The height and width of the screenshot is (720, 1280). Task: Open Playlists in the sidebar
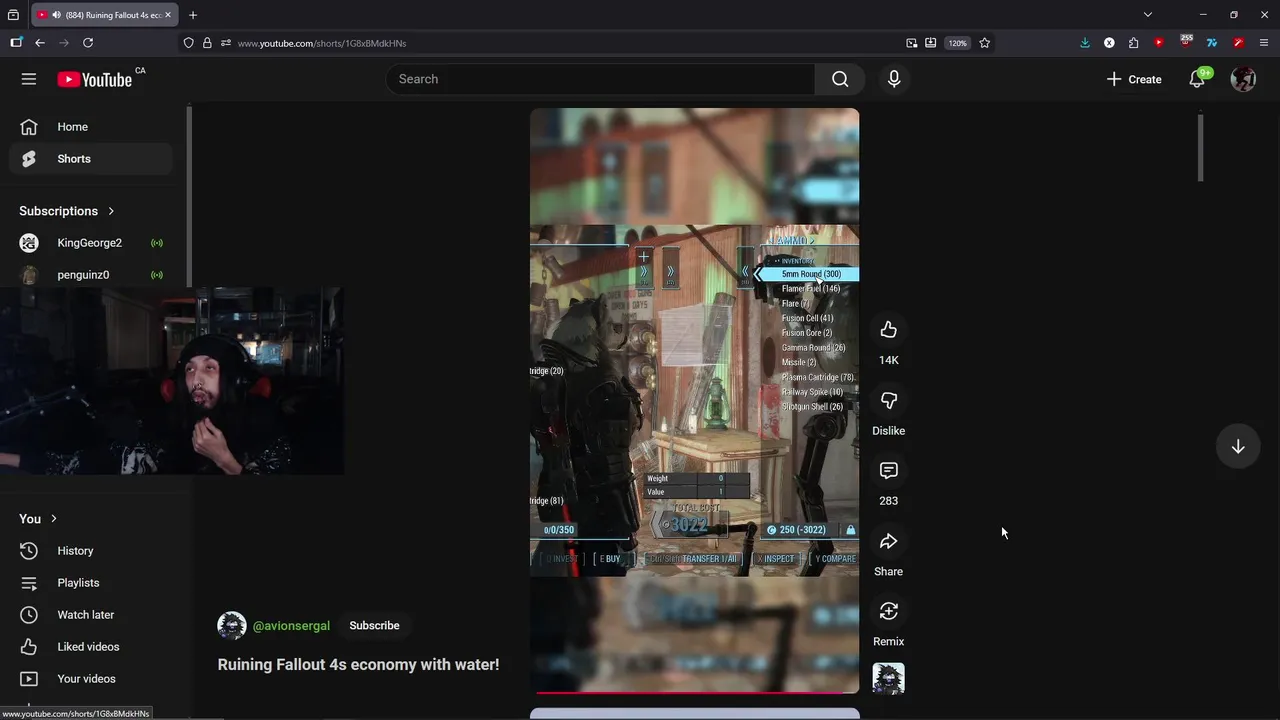tap(91, 583)
